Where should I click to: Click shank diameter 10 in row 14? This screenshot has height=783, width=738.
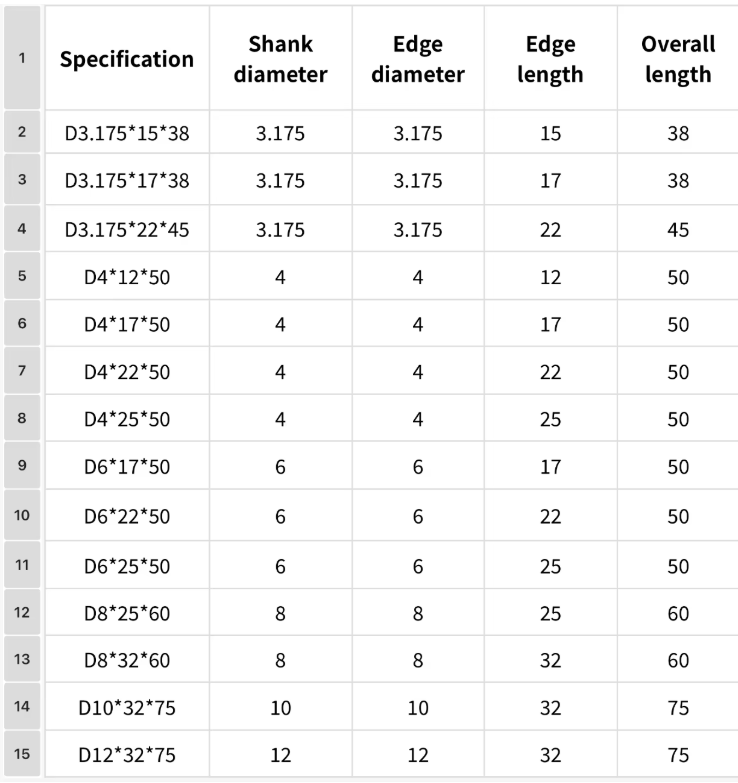(x=280, y=708)
